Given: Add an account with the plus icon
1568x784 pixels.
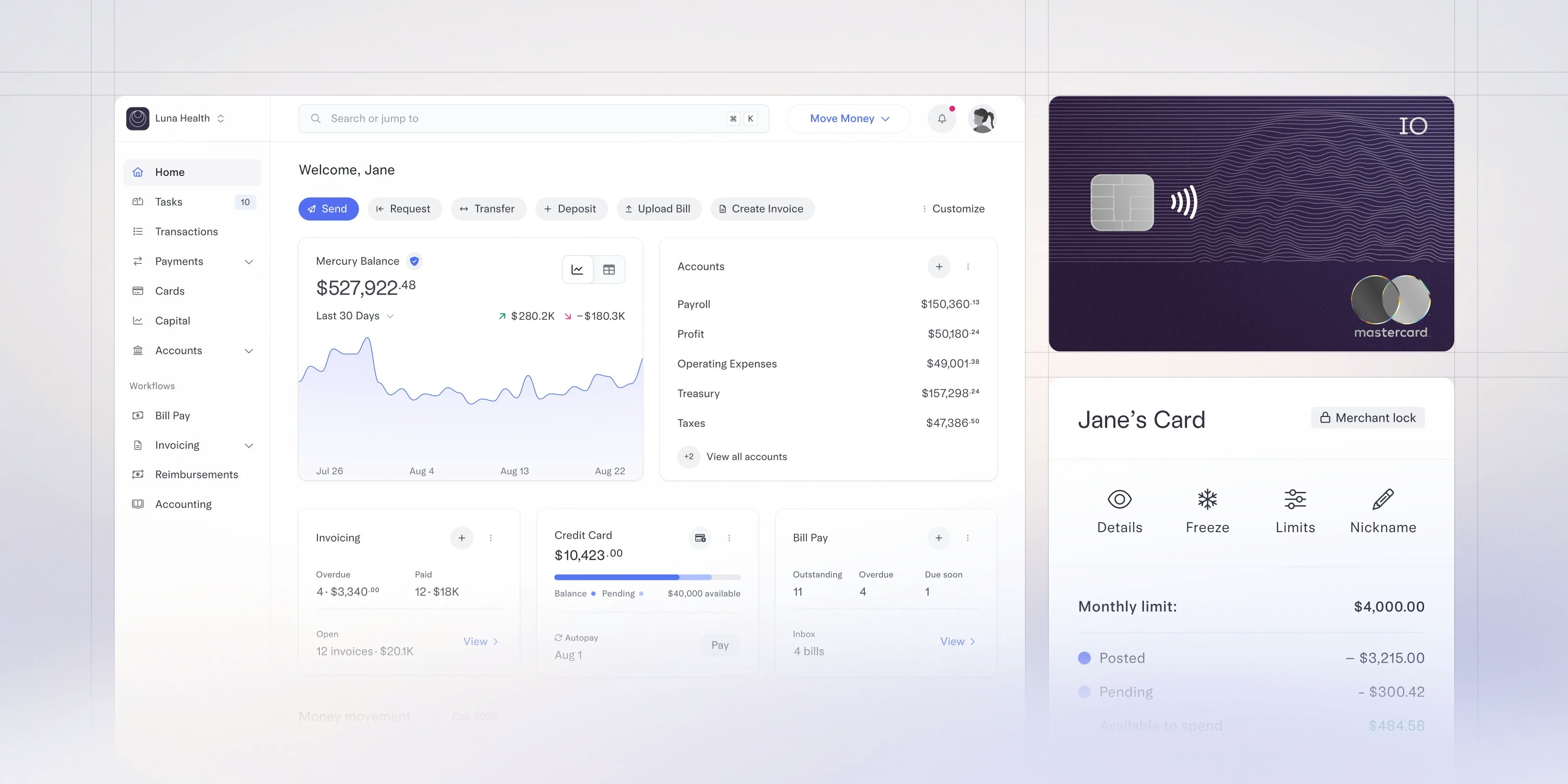Looking at the screenshot, I should tap(939, 267).
